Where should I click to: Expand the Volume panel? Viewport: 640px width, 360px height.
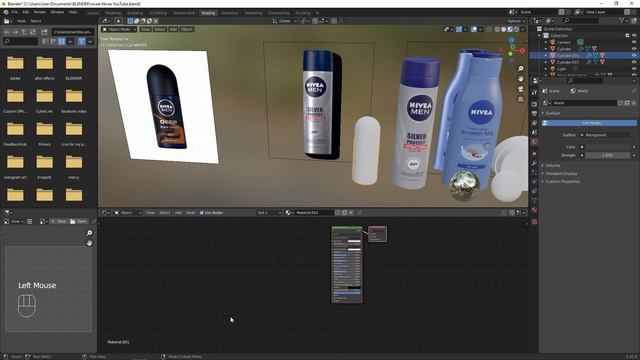552,165
